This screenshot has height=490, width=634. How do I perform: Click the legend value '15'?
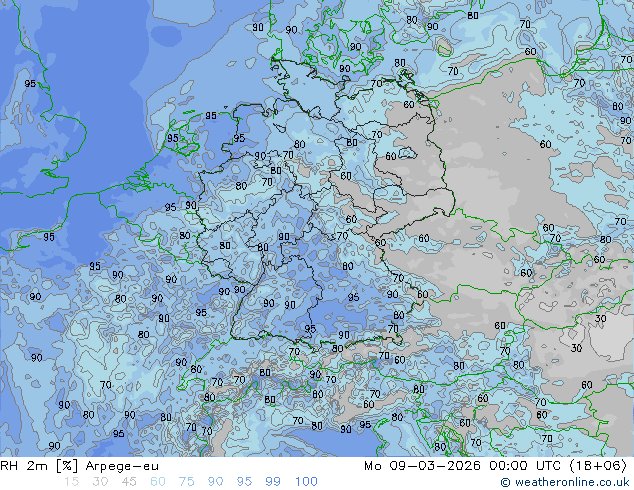[71, 482]
